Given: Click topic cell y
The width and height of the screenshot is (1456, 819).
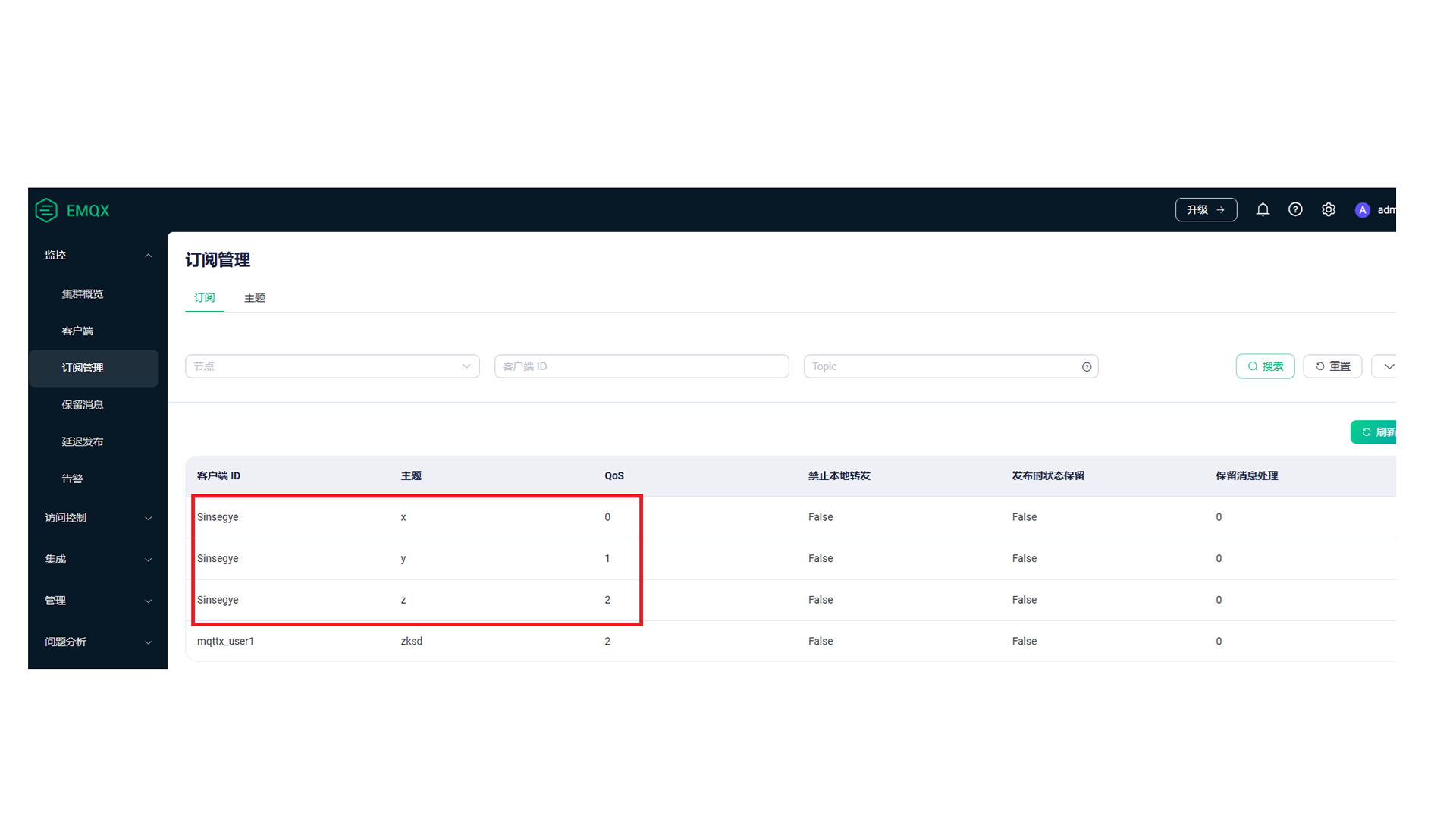Looking at the screenshot, I should [x=403, y=559].
